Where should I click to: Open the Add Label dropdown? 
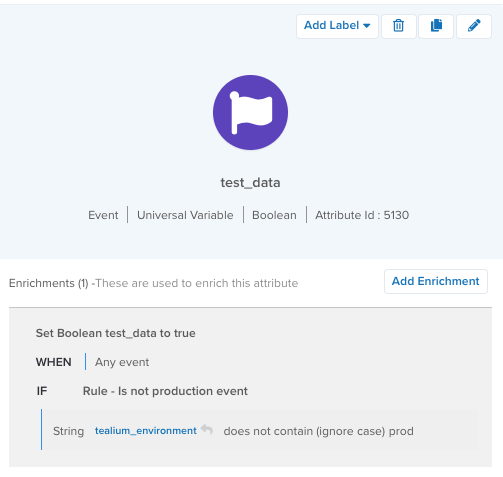coord(337,26)
